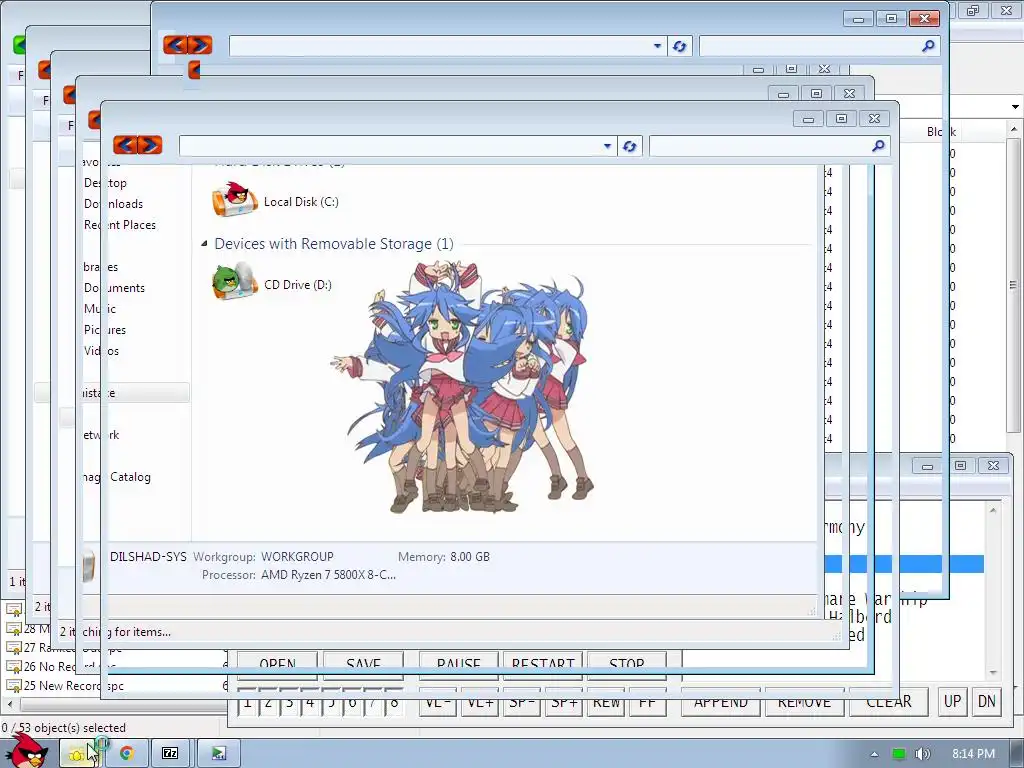Click the STOP button in the SPC player
Viewport: 1024px width, 768px height.
(x=627, y=664)
